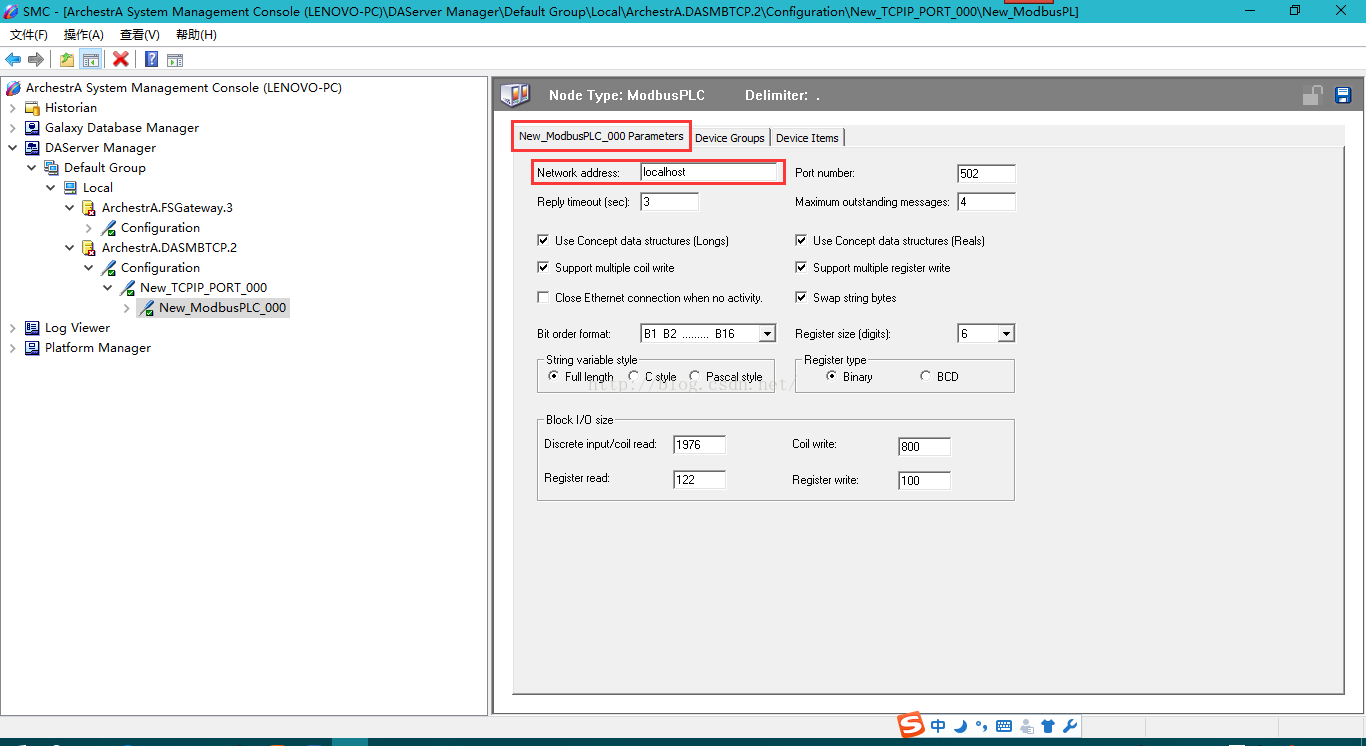Switch to the Device Groups tab

730,138
